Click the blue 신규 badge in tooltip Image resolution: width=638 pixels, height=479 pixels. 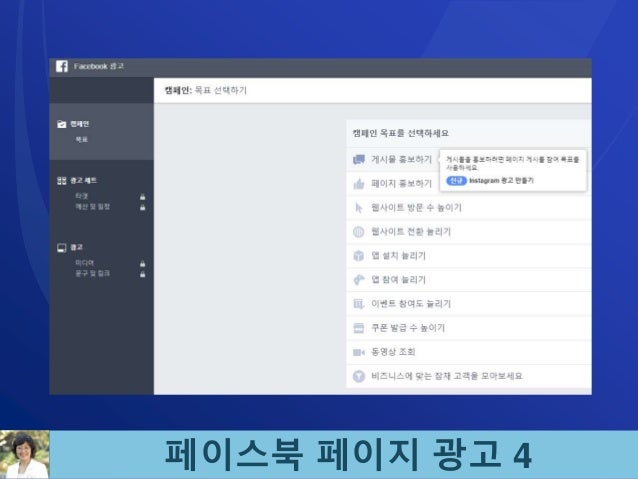click(456, 181)
